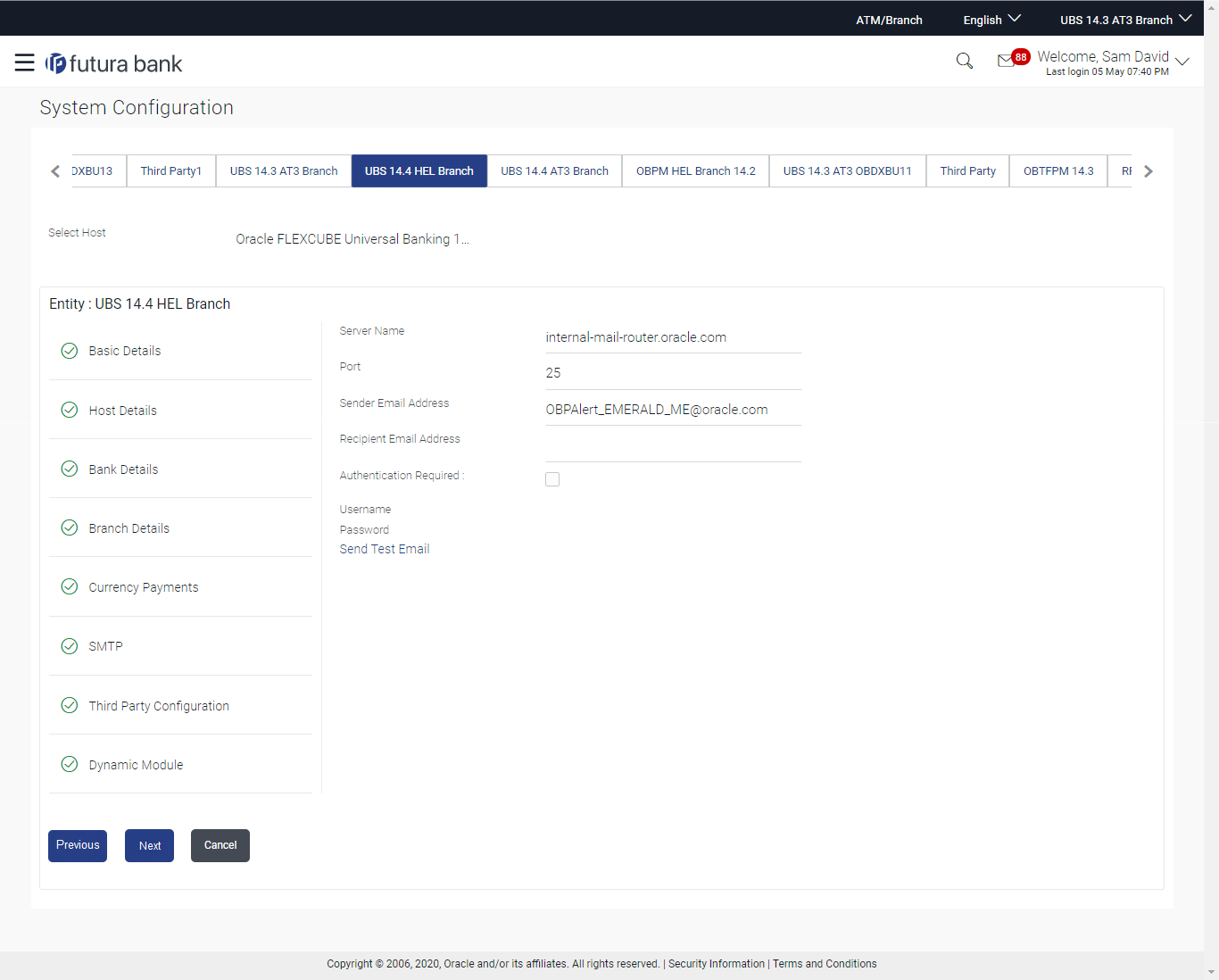1219x980 pixels.
Task: Click checkmark icon beside Dynamic Module
Action: (x=69, y=764)
